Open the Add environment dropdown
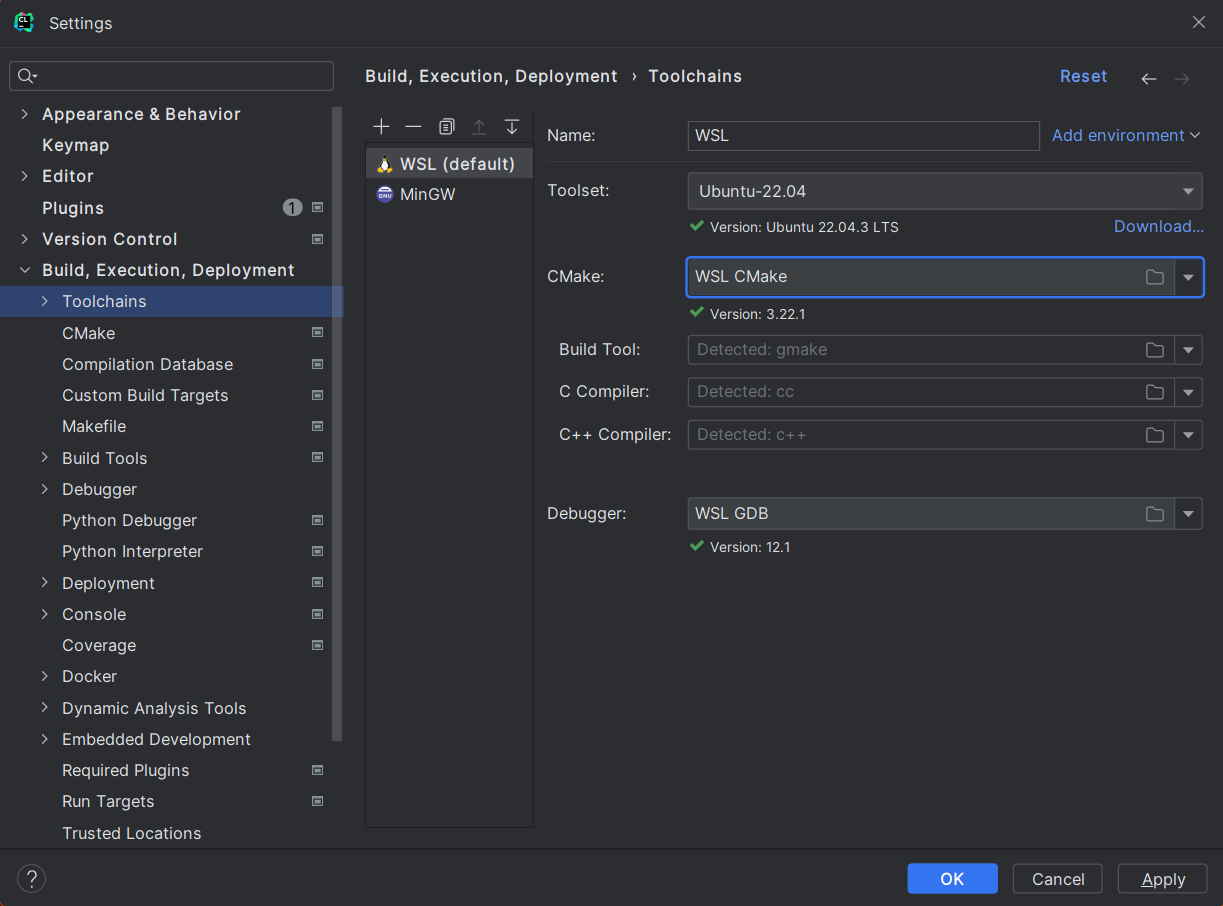 coord(1125,135)
